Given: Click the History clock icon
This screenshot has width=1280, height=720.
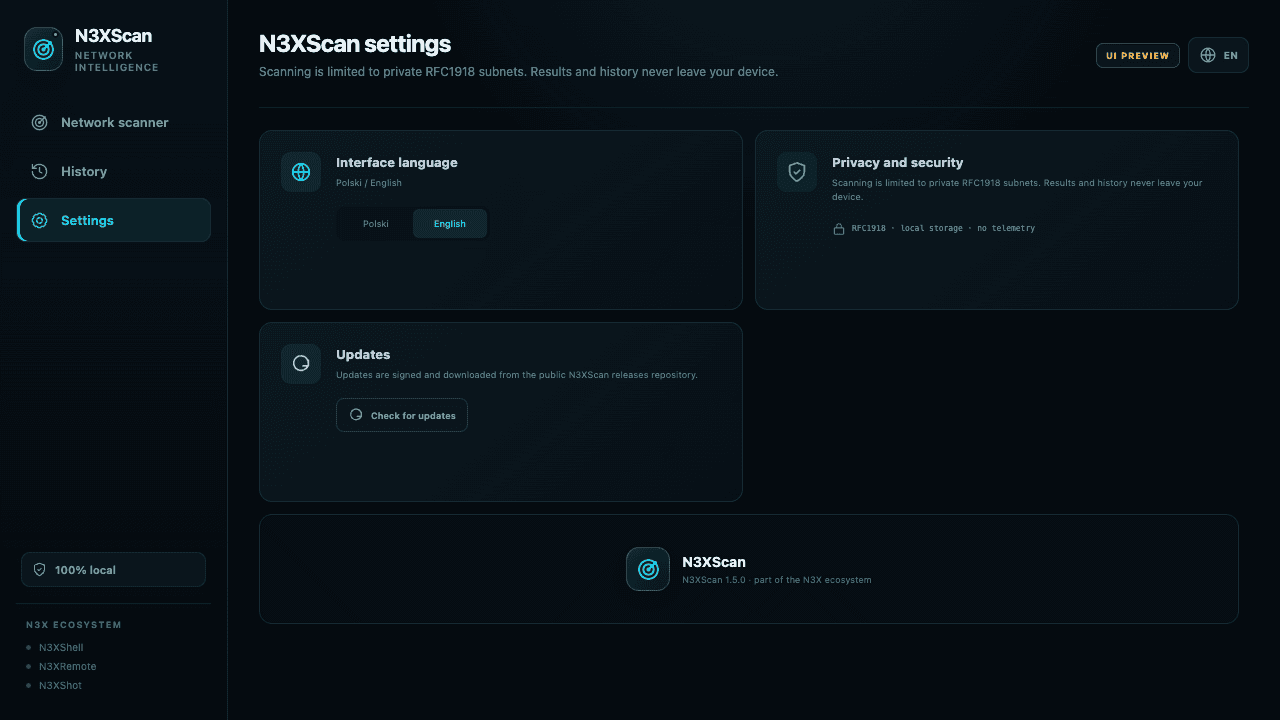Looking at the screenshot, I should 39,172.
